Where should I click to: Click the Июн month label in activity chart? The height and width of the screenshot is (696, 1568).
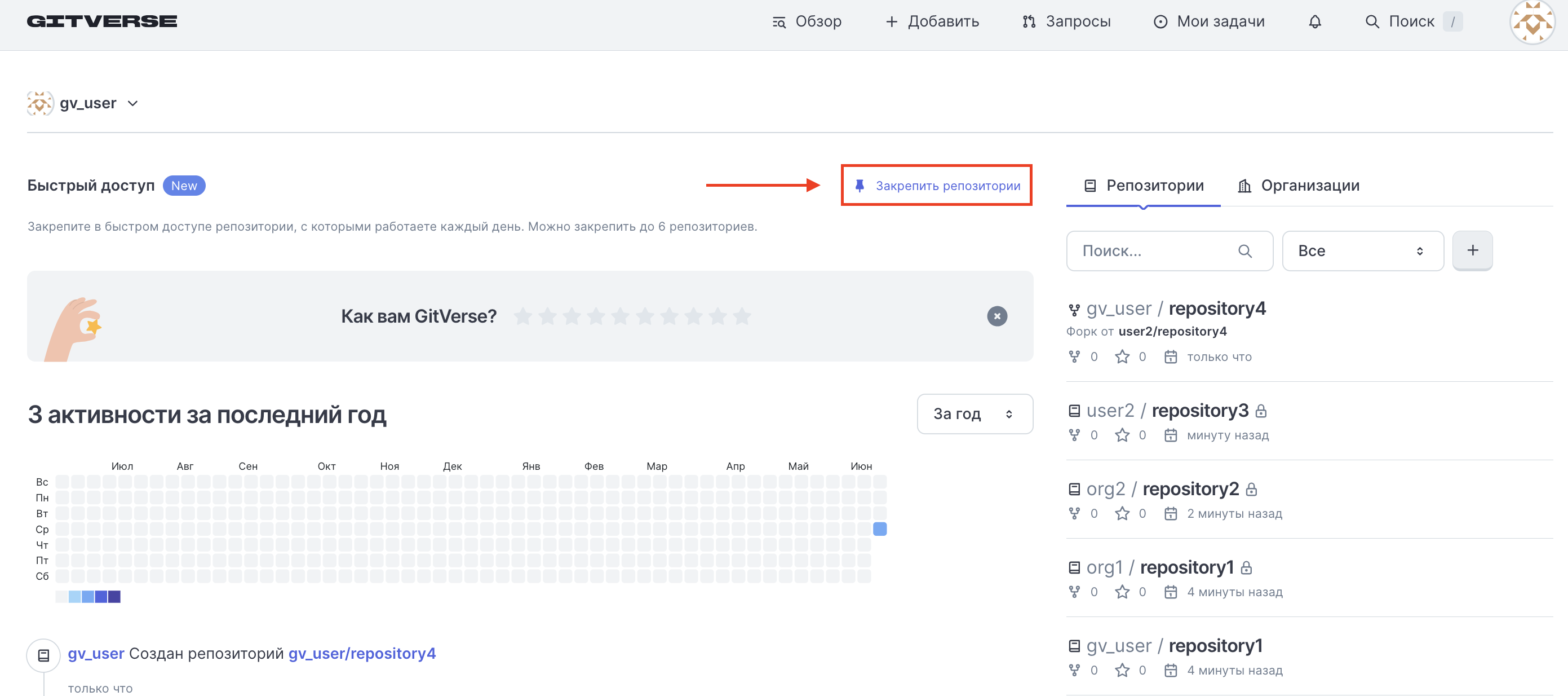coord(861,466)
